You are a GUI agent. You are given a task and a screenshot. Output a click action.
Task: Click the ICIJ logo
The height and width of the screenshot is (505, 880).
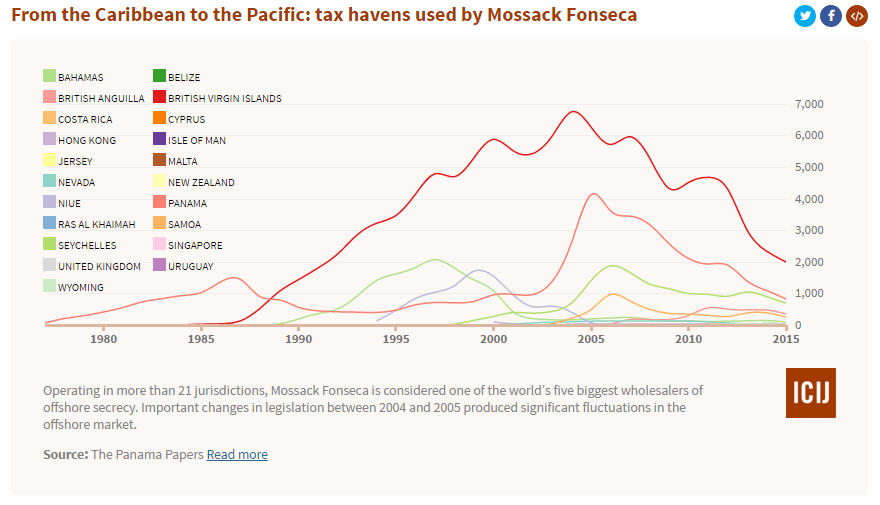pyautogui.click(x=811, y=392)
